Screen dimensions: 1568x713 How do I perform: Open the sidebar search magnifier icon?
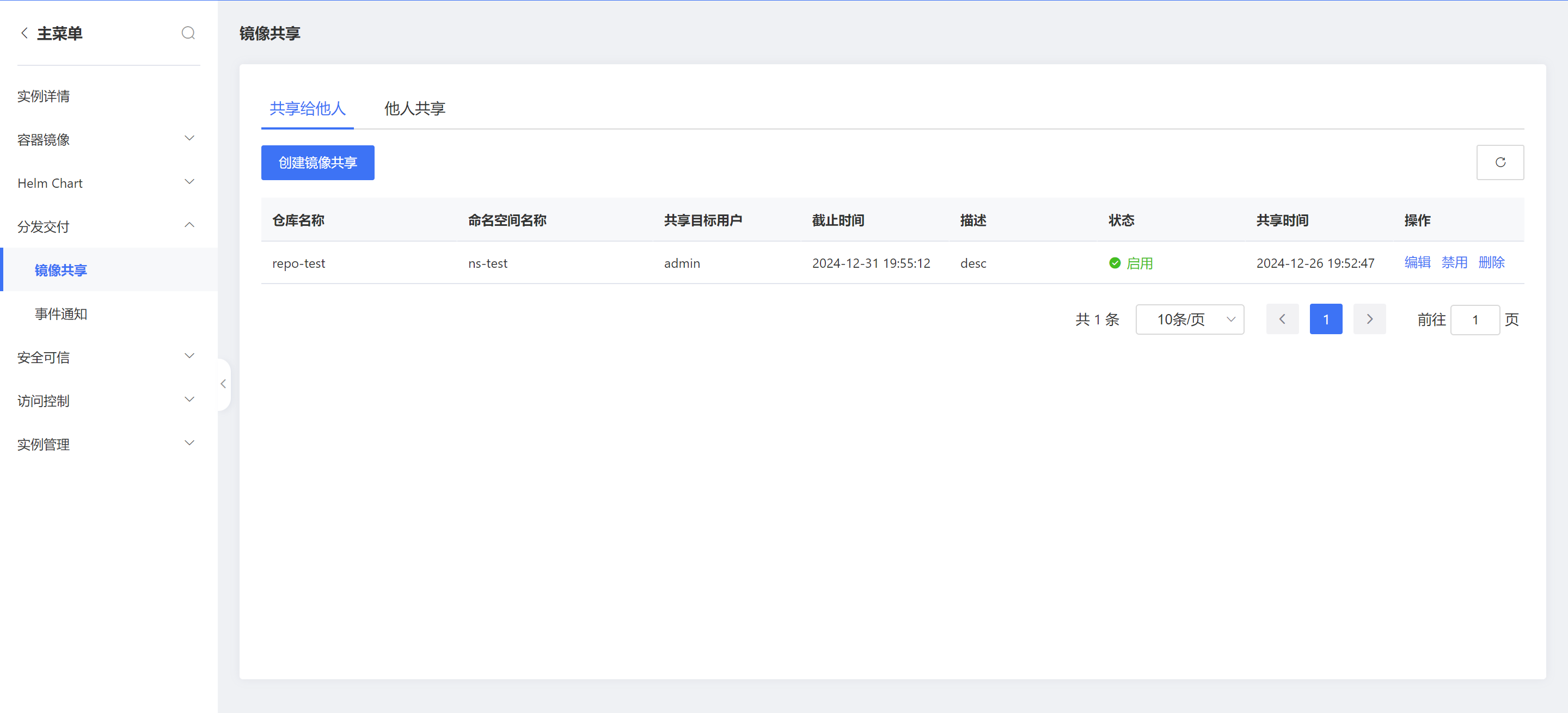click(x=188, y=33)
